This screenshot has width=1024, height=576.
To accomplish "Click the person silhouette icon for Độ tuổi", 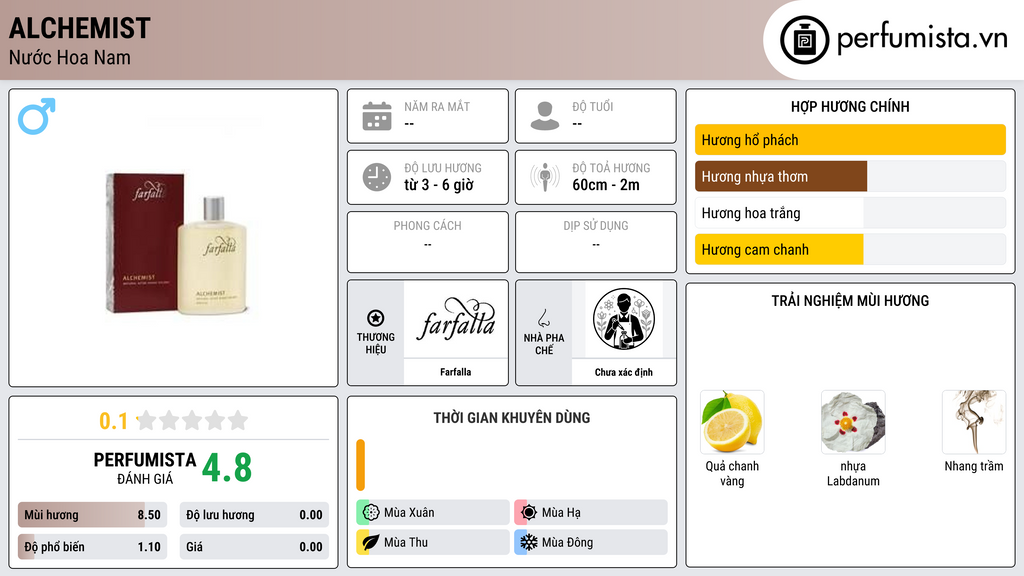I will point(545,116).
